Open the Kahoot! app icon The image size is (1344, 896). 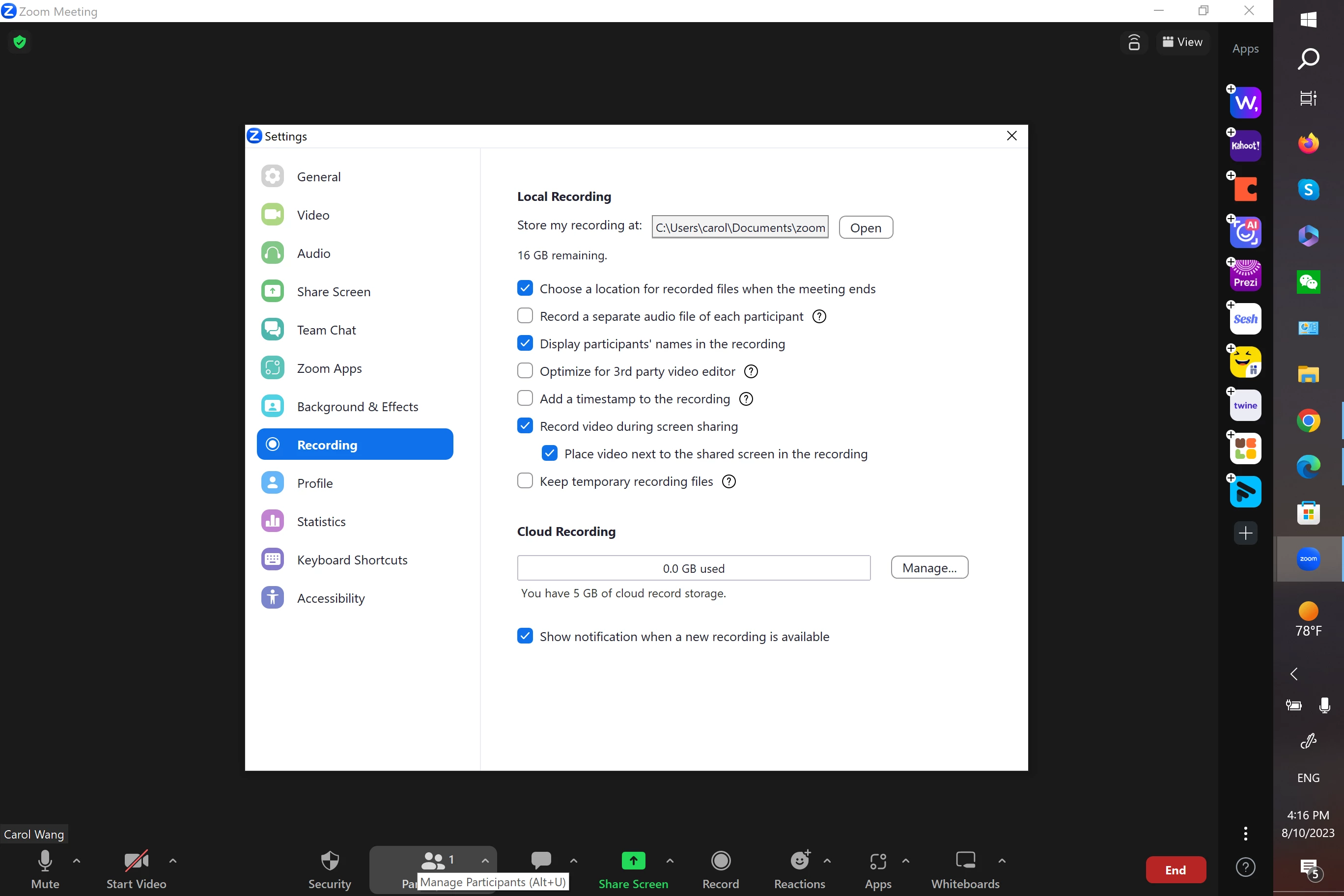(1245, 146)
